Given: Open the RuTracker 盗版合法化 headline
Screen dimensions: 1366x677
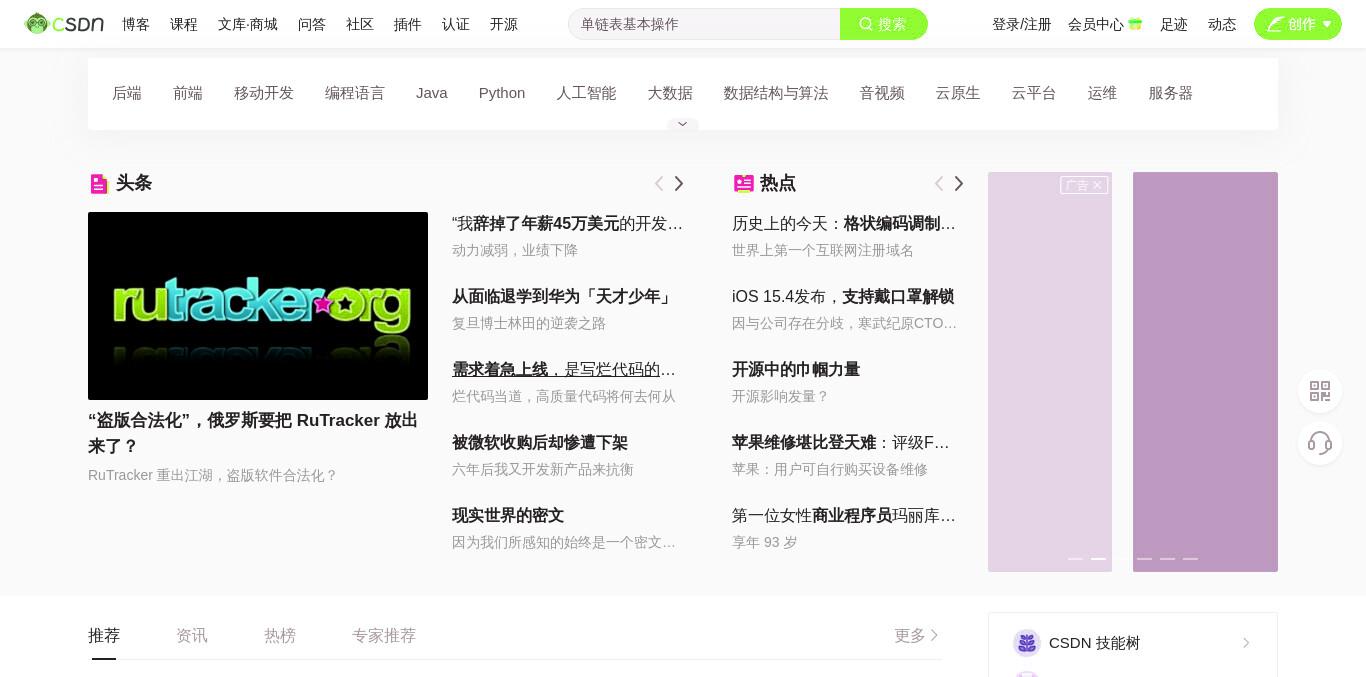Looking at the screenshot, I should point(253,433).
